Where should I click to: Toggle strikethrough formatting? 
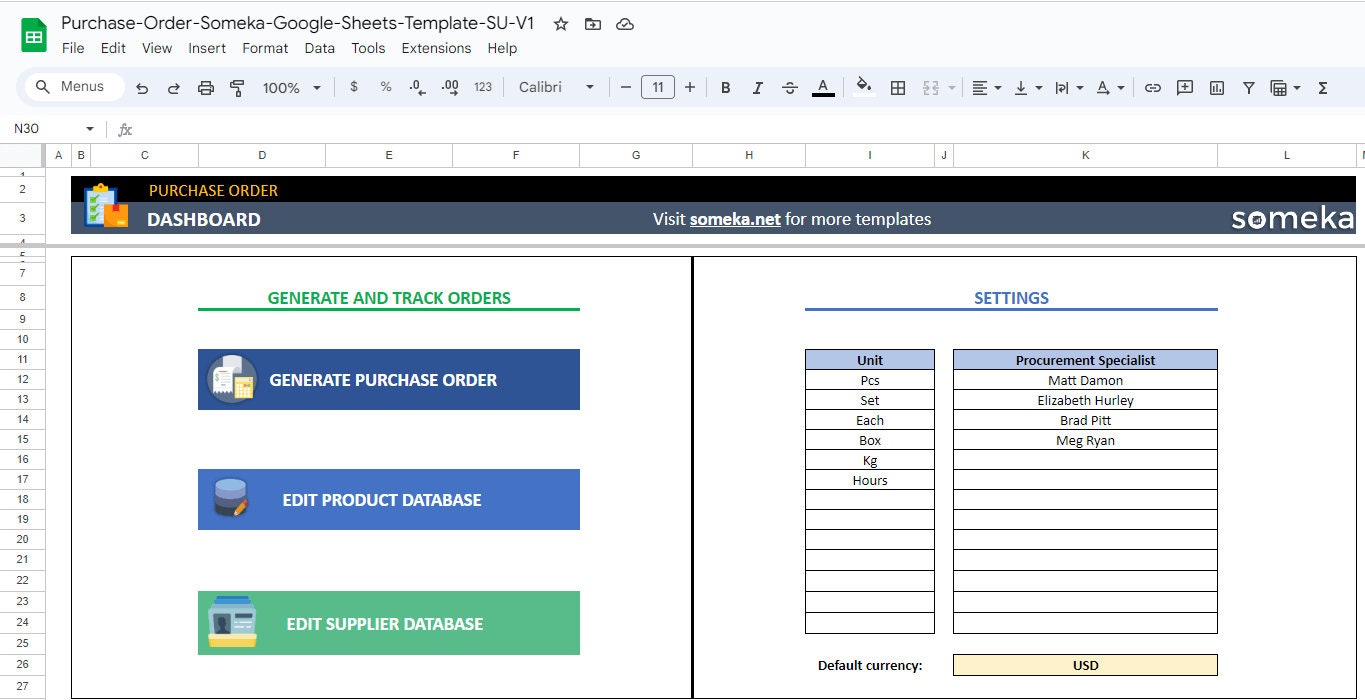click(x=789, y=87)
